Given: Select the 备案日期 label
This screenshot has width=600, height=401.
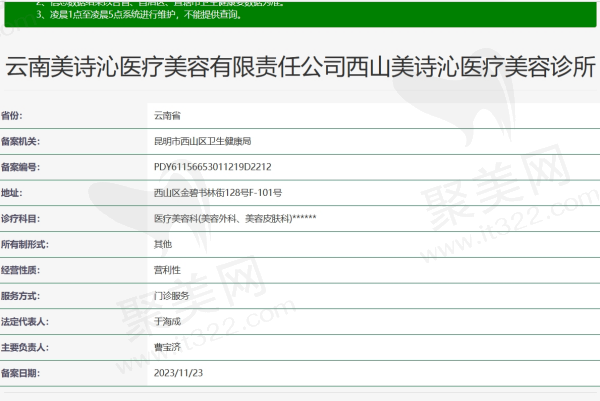Looking at the screenshot, I should point(20,373).
